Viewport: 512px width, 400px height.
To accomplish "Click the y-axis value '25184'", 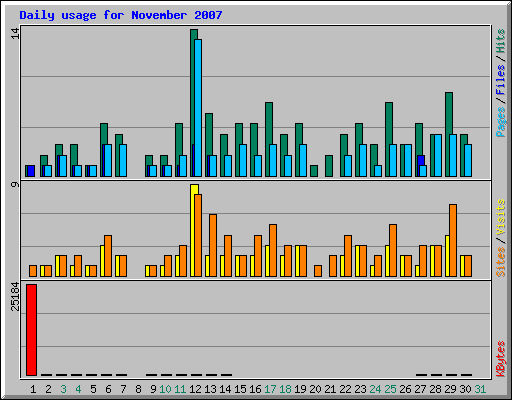I will [x=15, y=296].
